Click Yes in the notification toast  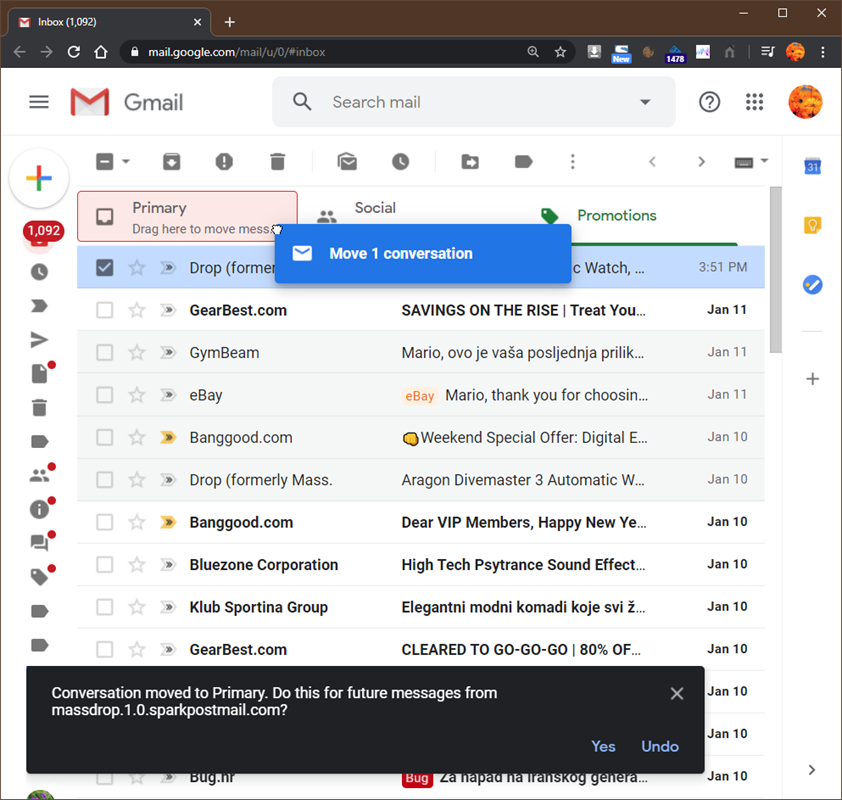[603, 746]
